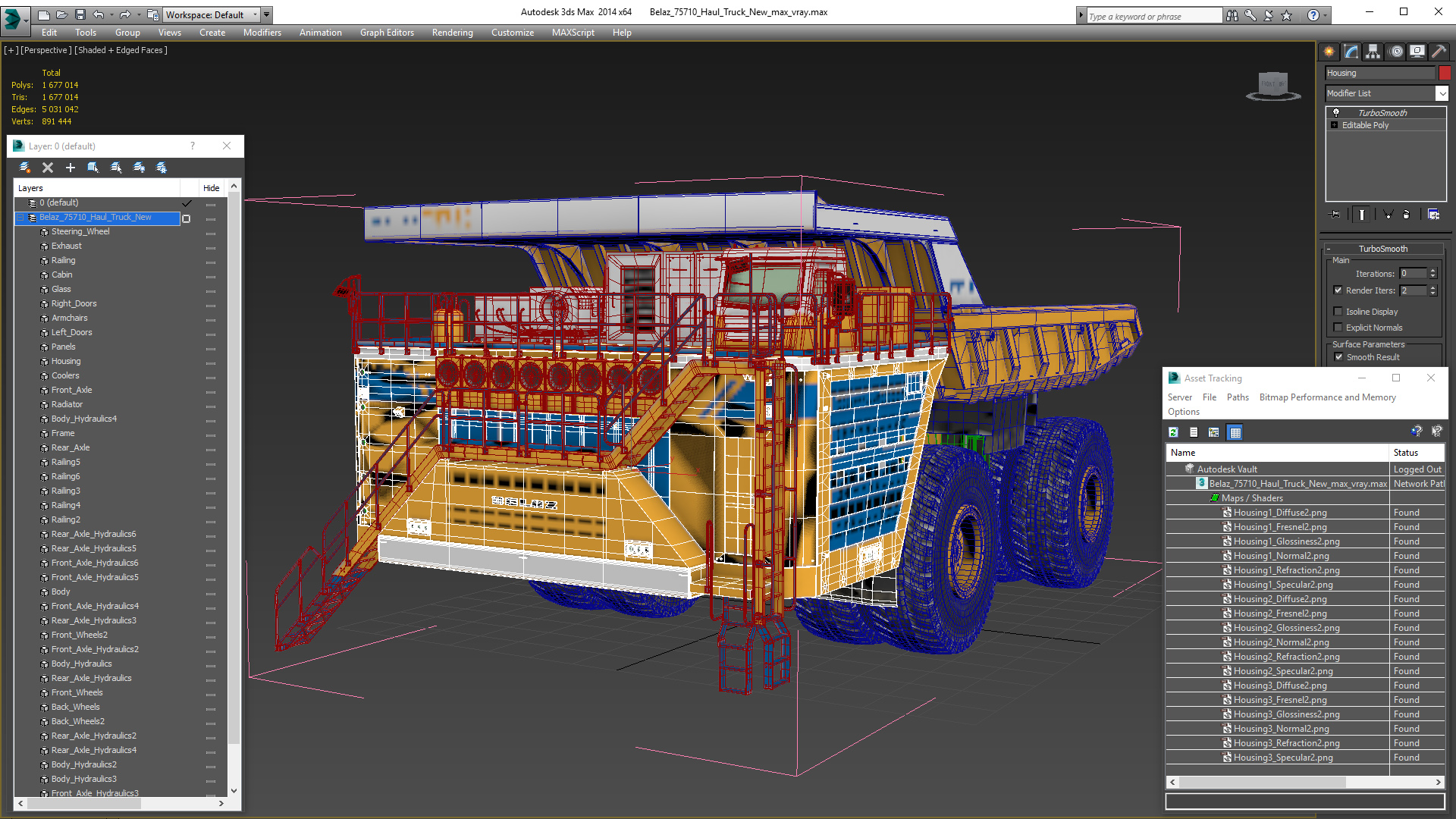The height and width of the screenshot is (819, 1456).
Task: Click the Hide/Unhide All Layers icon
Action: [x=139, y=168]
